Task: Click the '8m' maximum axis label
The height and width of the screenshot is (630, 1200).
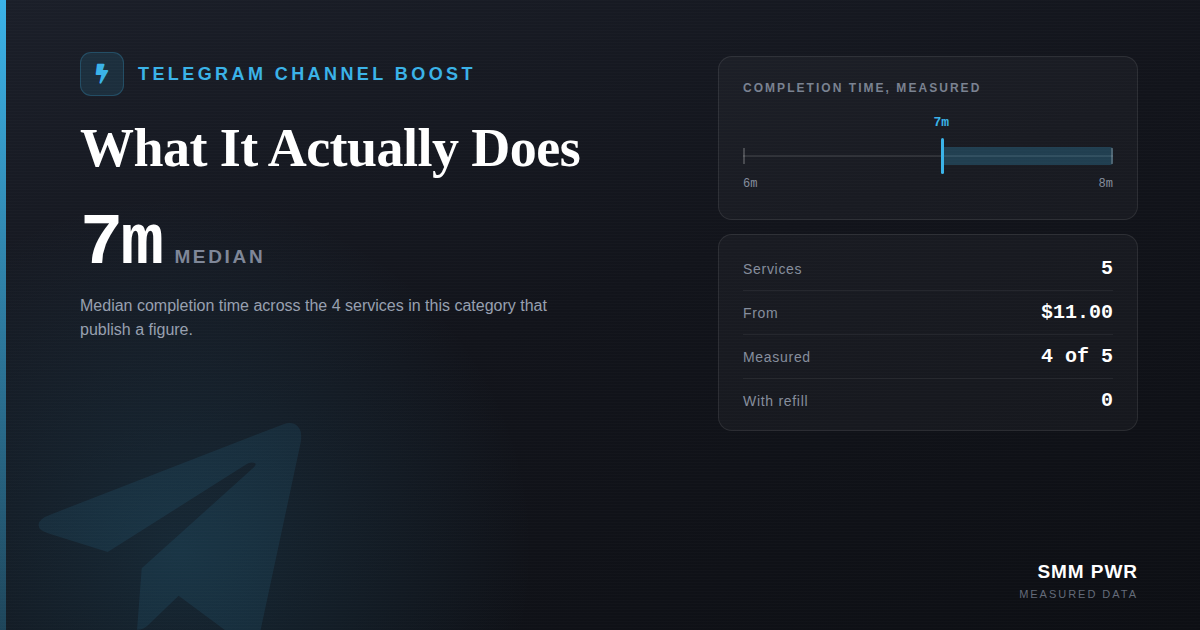Action: [1105, 183]
